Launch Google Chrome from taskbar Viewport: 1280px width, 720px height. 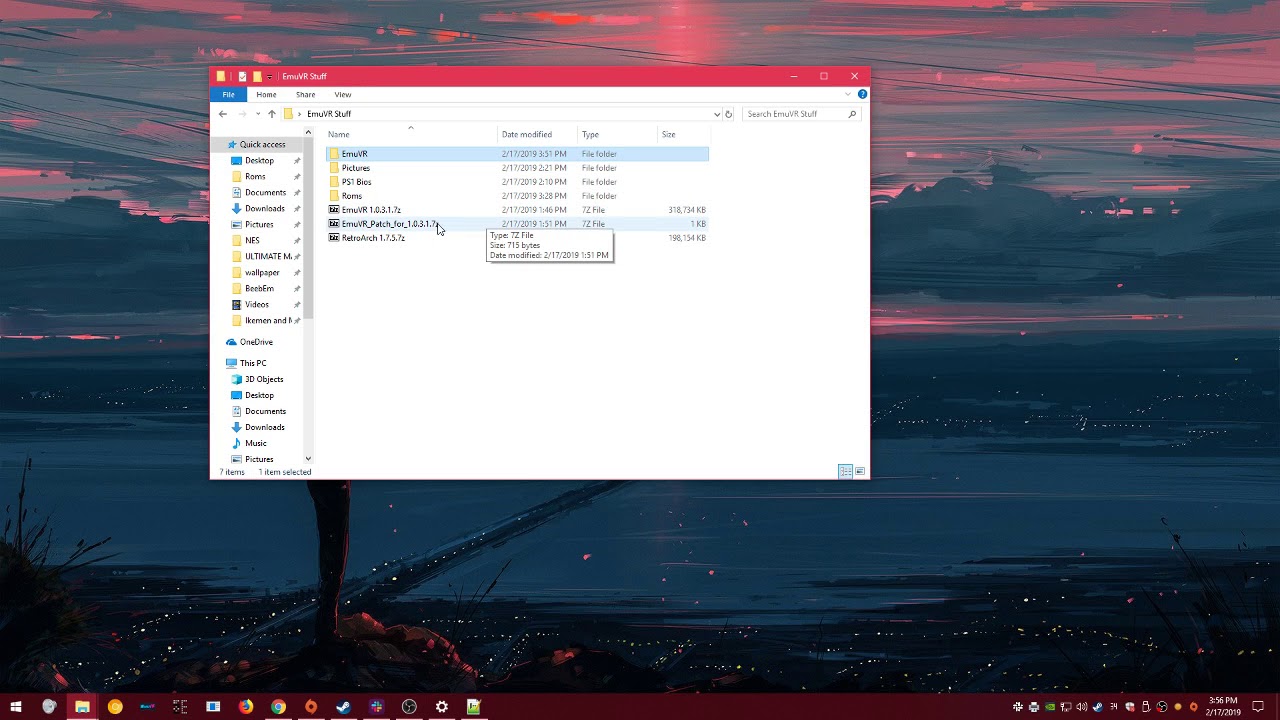point(278,707)
